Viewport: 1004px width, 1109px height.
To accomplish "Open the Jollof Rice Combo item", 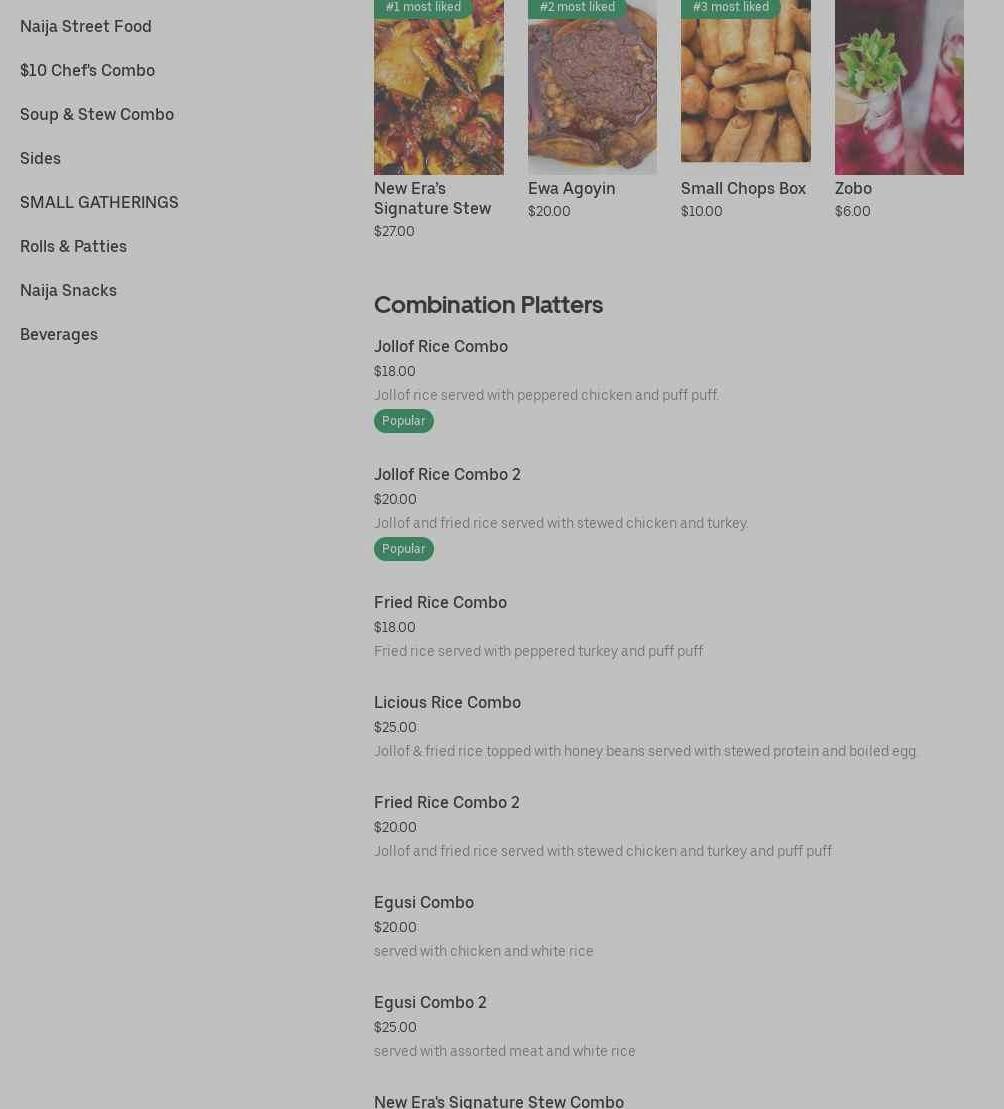I will coord(441,347).
